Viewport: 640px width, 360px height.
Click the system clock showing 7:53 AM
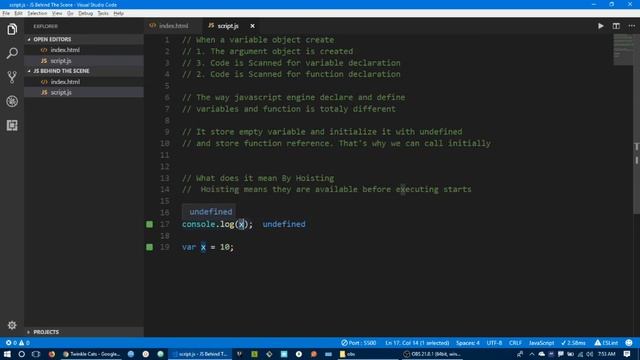[607, 354]
